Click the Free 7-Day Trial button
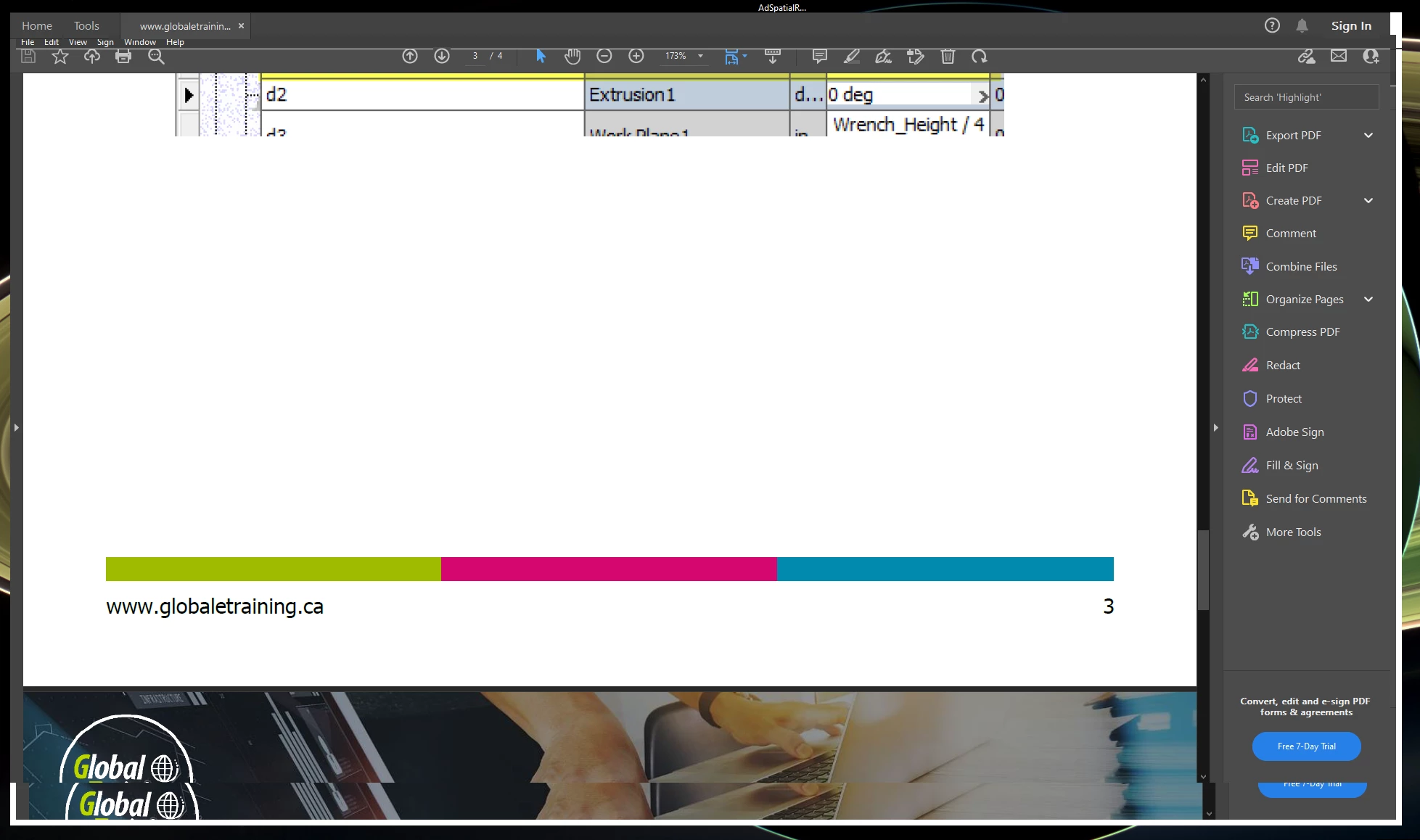Viewport: 1420px width, 840px height. tap(1306, 746)
